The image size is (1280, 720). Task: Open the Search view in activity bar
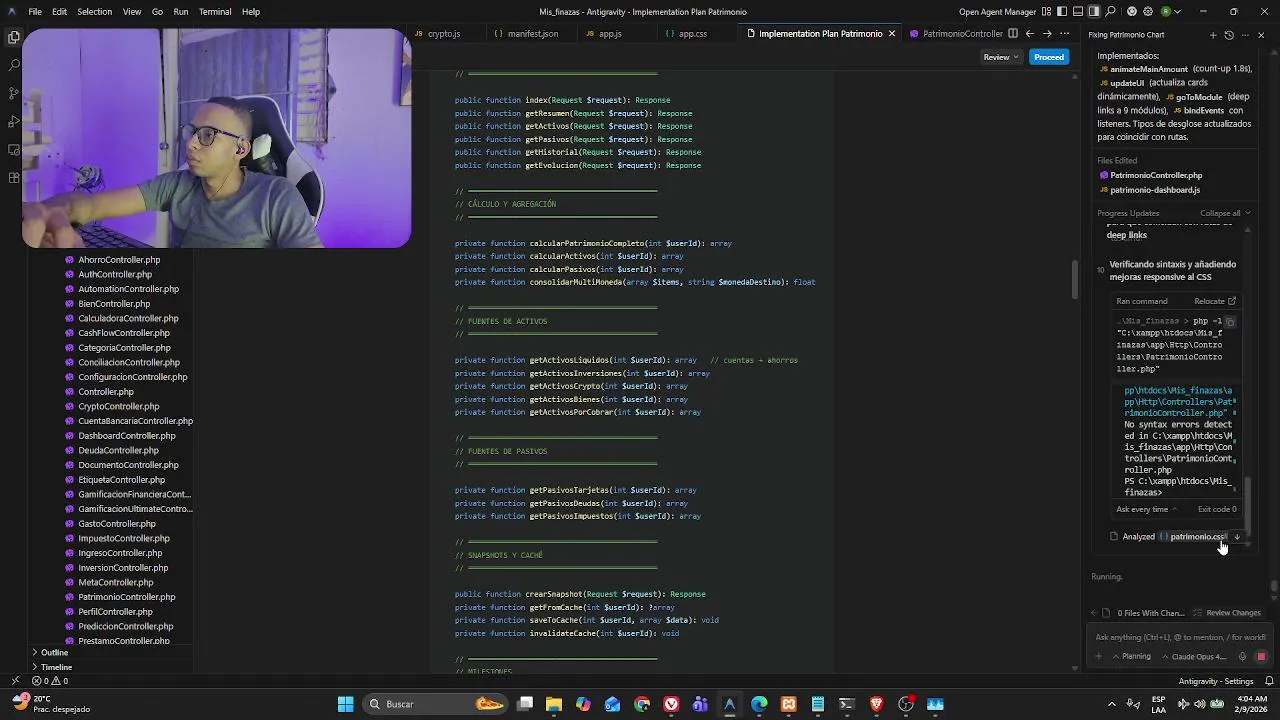(14, 65)
